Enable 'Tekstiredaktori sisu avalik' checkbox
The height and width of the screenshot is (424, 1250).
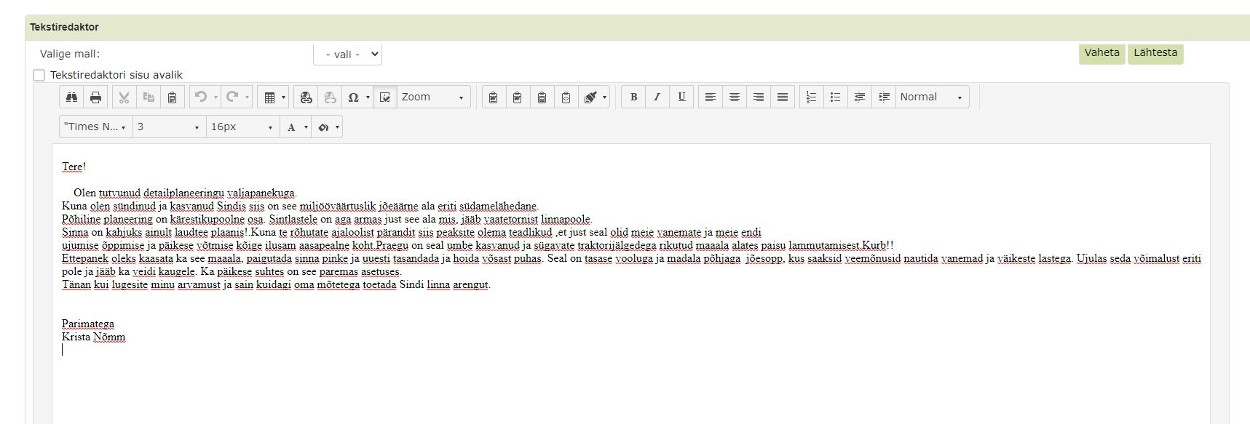[x=39, y=75]
